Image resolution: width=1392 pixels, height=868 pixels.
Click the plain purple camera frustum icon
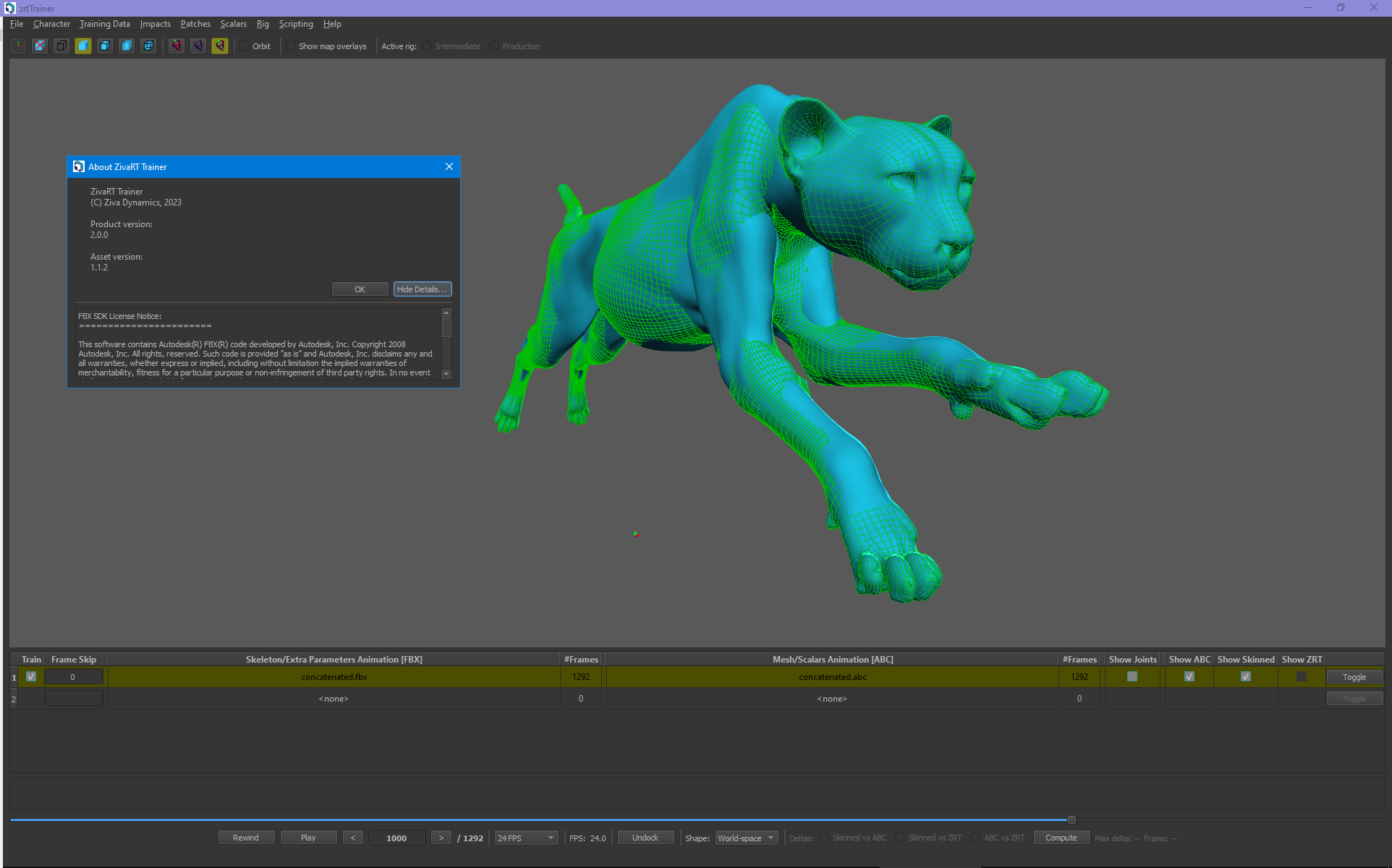point(198,46)
